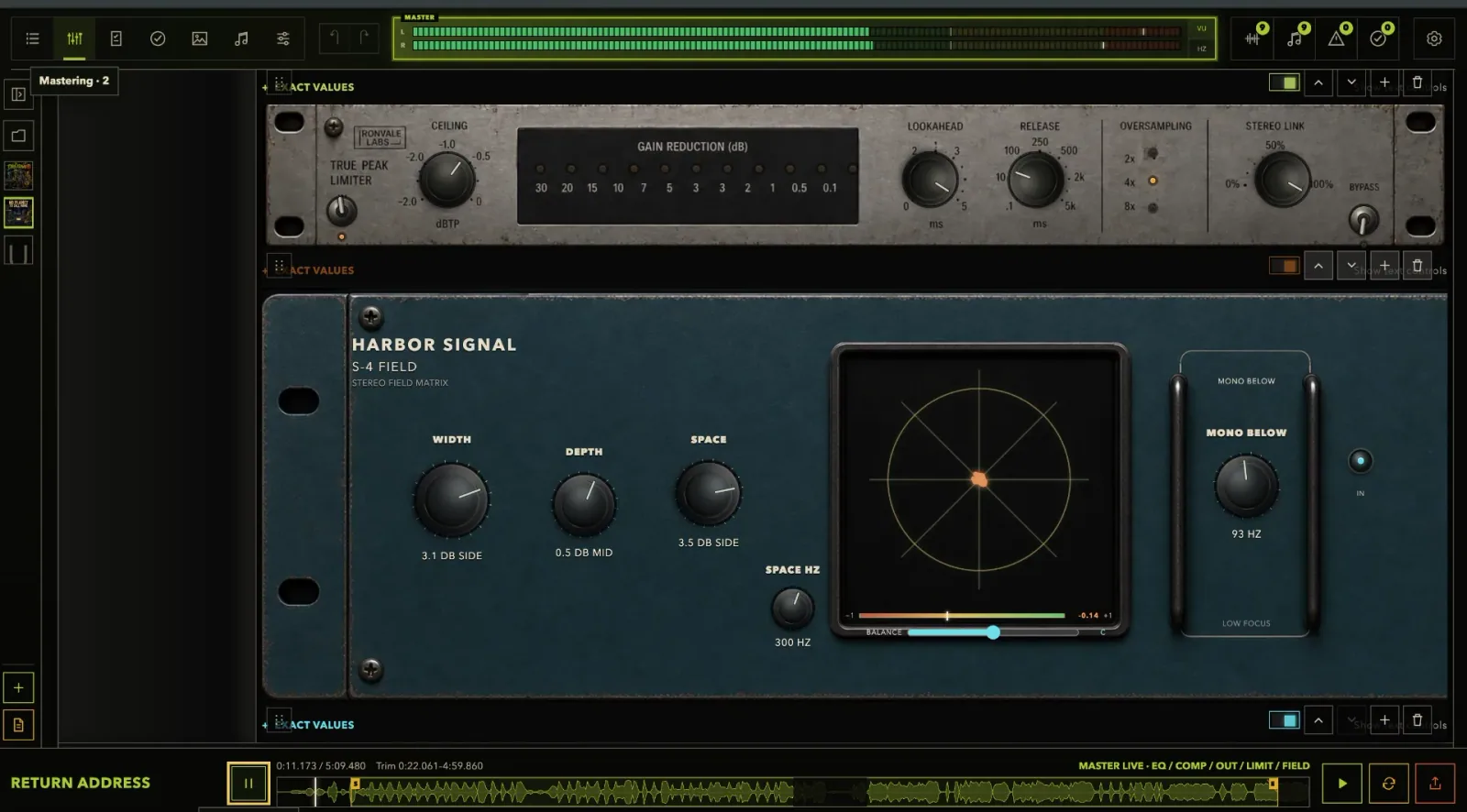Grab the limiter module drag handle
Image resolution: width=1467 pixels, height=812 pixels.
pos(279,82)
